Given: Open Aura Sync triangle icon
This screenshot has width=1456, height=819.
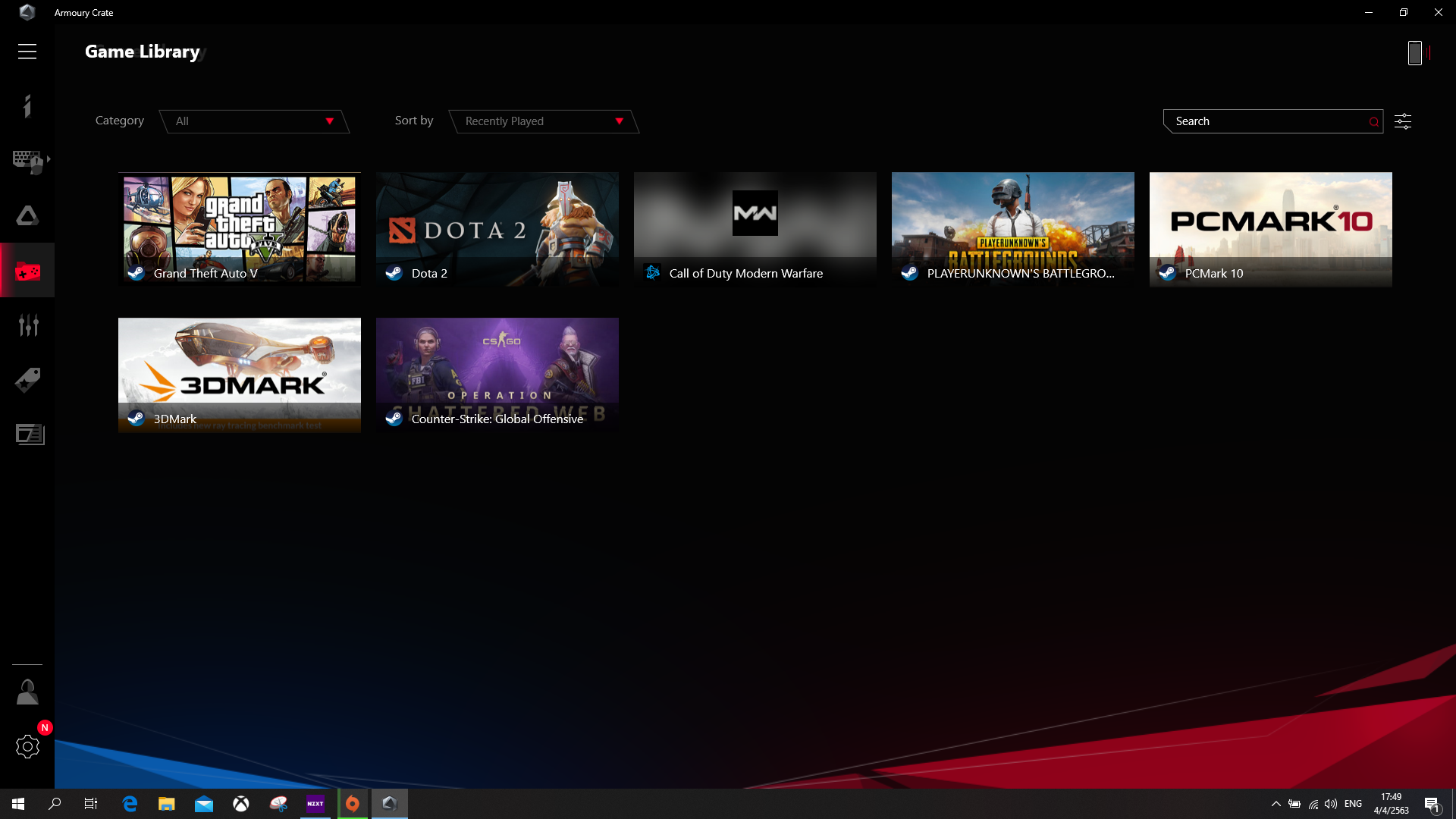Looking at the screenshot, I should tap(27, 216).
